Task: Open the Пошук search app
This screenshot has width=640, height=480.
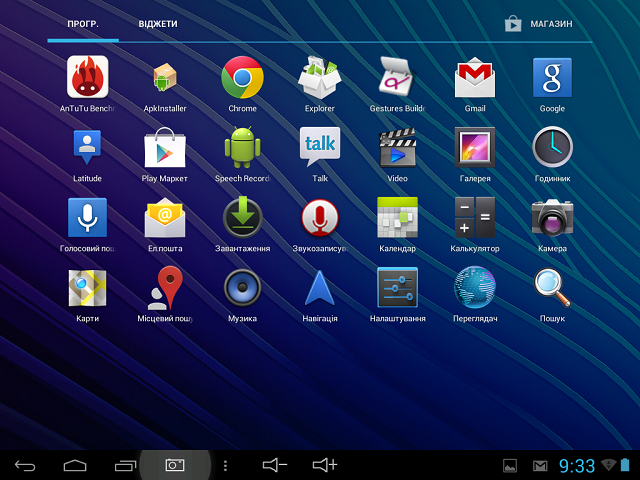Action: 552,288
